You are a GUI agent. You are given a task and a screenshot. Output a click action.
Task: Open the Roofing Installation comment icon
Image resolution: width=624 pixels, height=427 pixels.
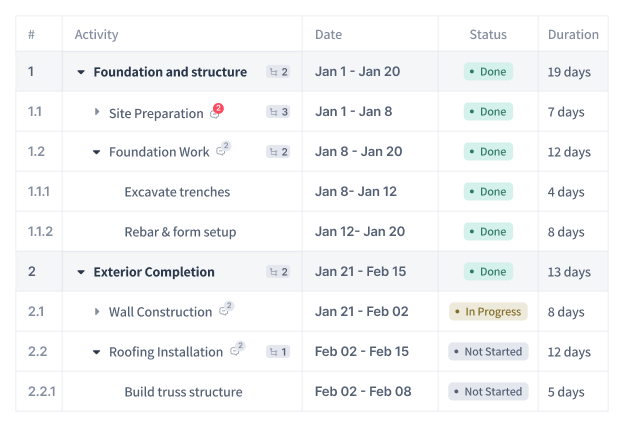pos(238,349)
